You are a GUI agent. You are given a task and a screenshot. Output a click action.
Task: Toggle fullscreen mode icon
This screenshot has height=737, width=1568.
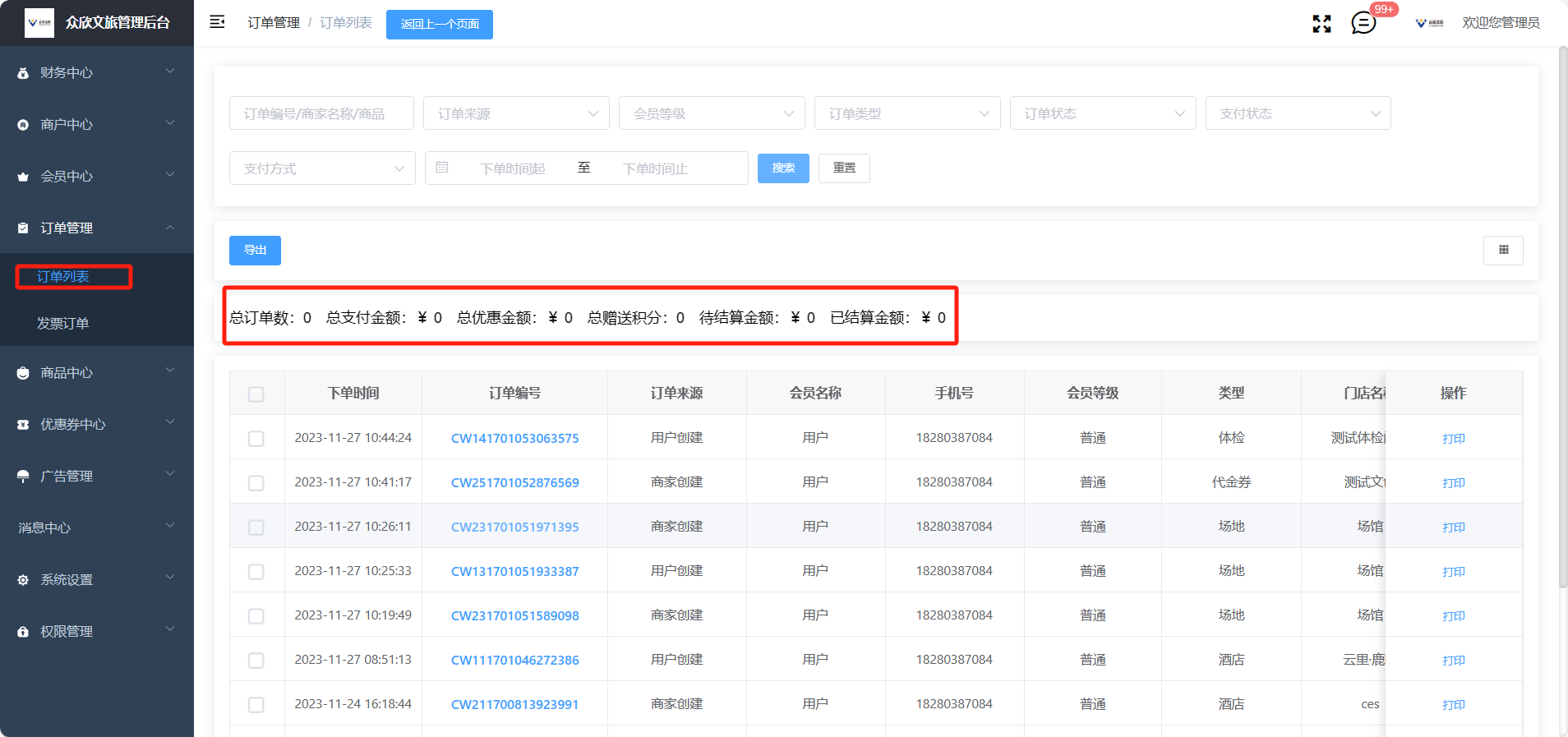click(1321, 24)
